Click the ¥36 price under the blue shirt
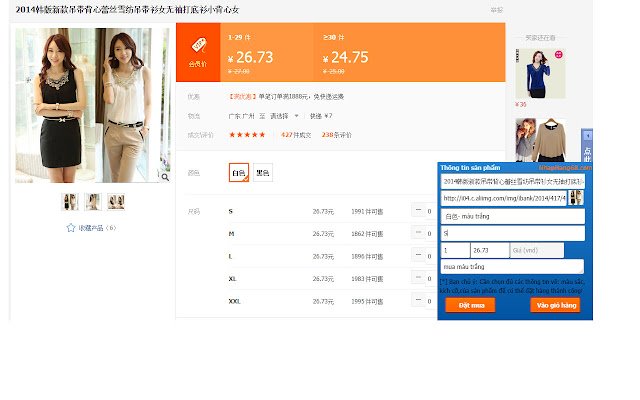Screen dimensions: 640x400 tap(520, 104)
